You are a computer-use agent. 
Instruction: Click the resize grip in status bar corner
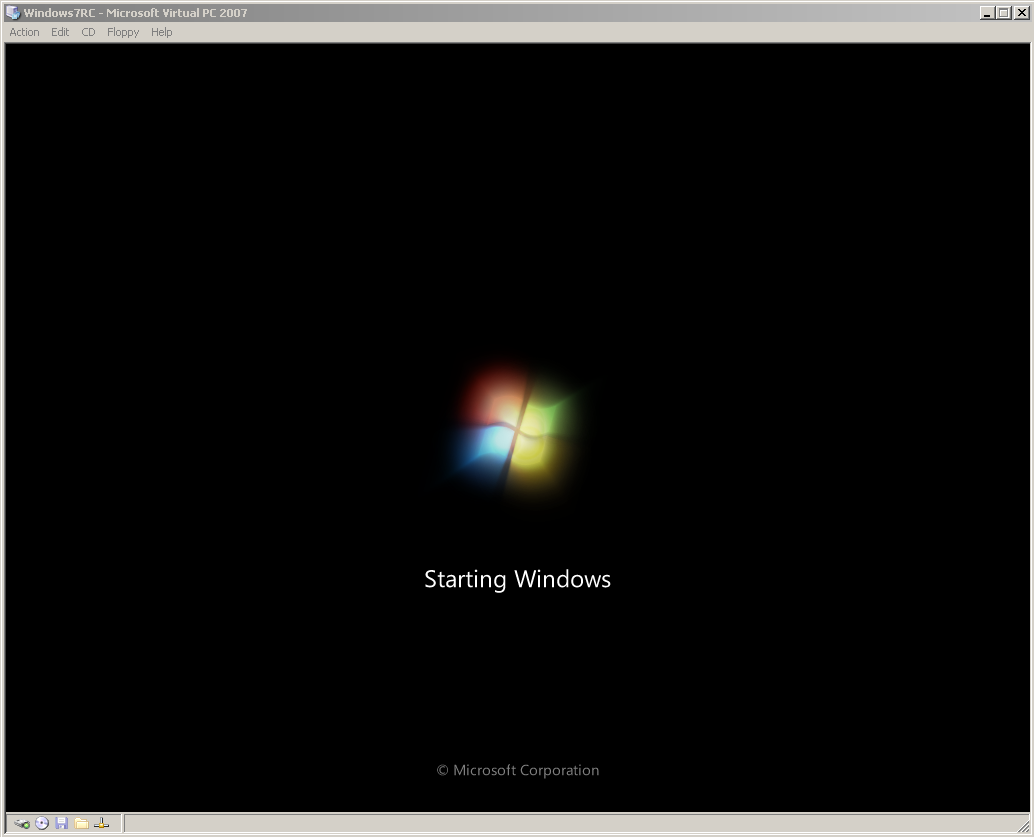tap(1023, 826)
